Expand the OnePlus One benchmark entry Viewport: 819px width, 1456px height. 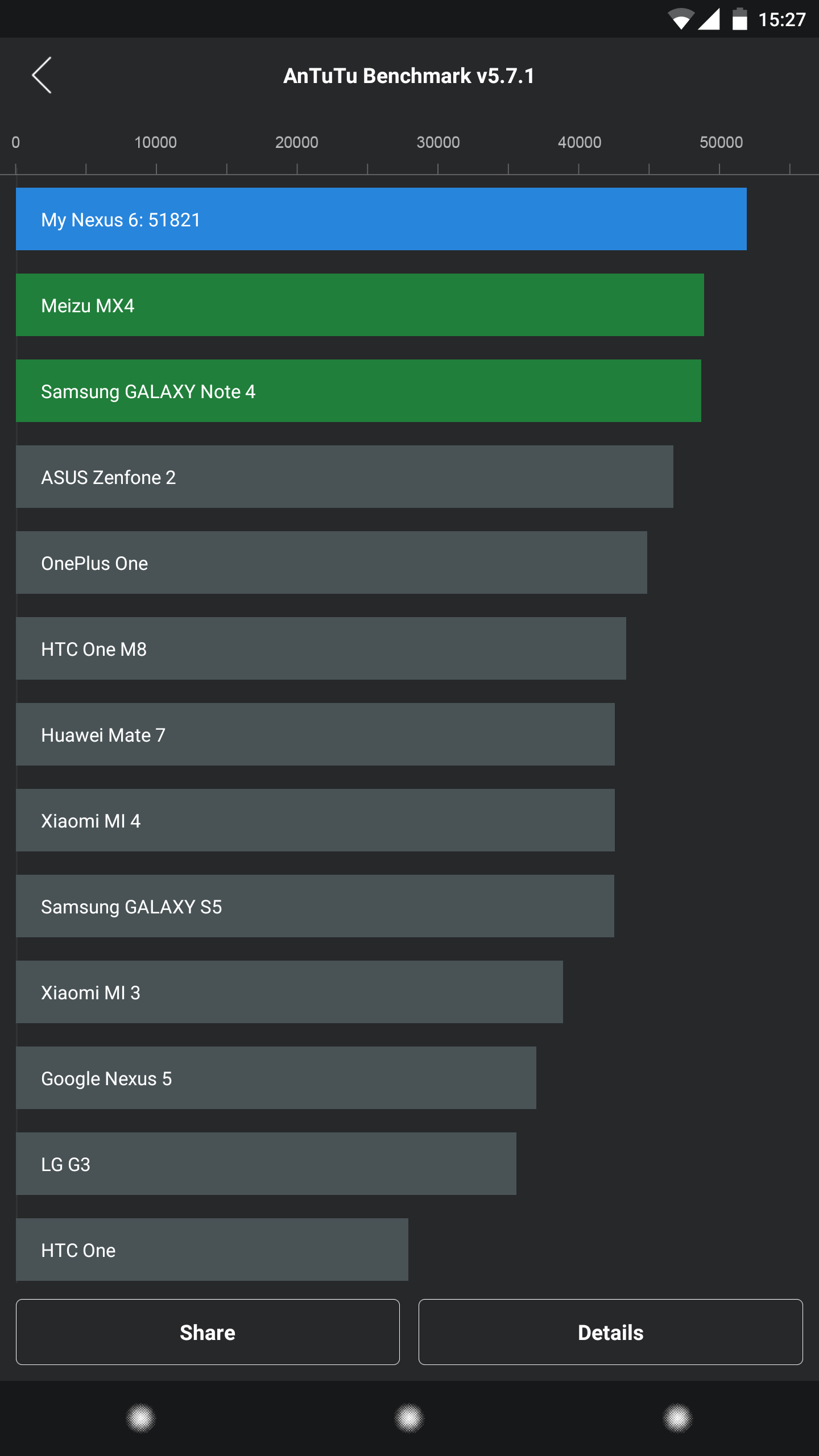(x=332, y=562)
